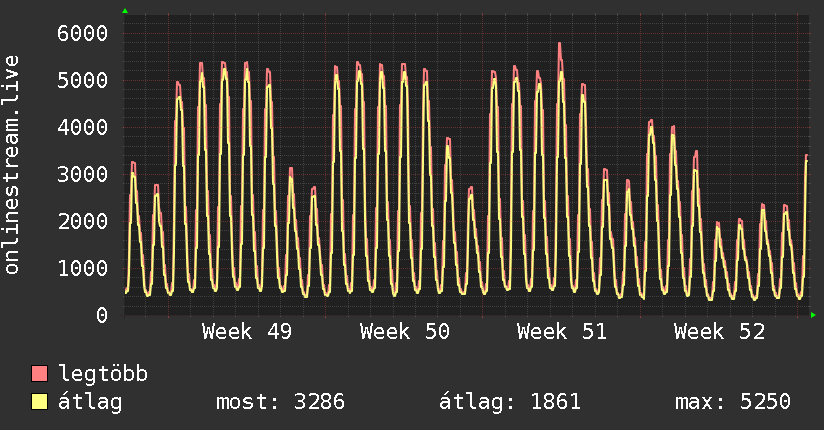
Task: Select the 'most: 3286' value
Action: click(x=281, y=402)
